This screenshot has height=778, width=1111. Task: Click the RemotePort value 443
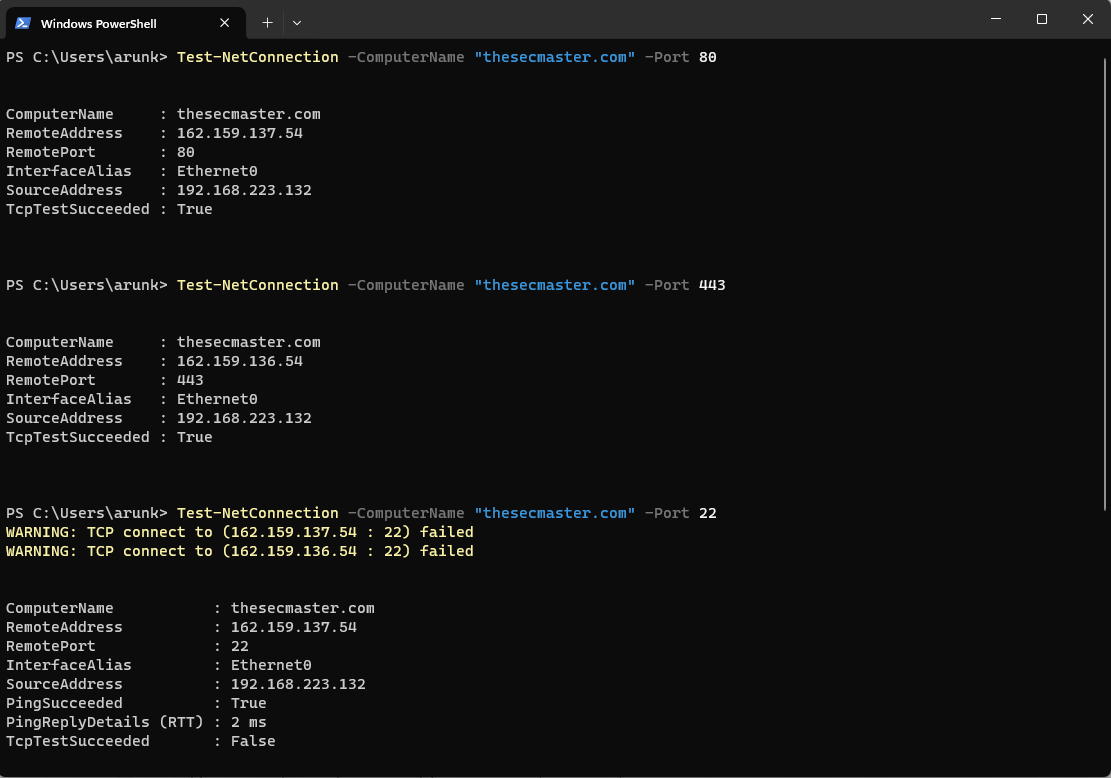pos(190,380)
